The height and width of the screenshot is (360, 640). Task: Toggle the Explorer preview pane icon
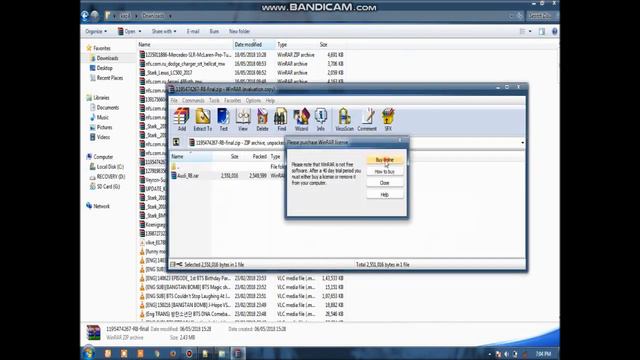pyautogui.click(x=542, y=31)
